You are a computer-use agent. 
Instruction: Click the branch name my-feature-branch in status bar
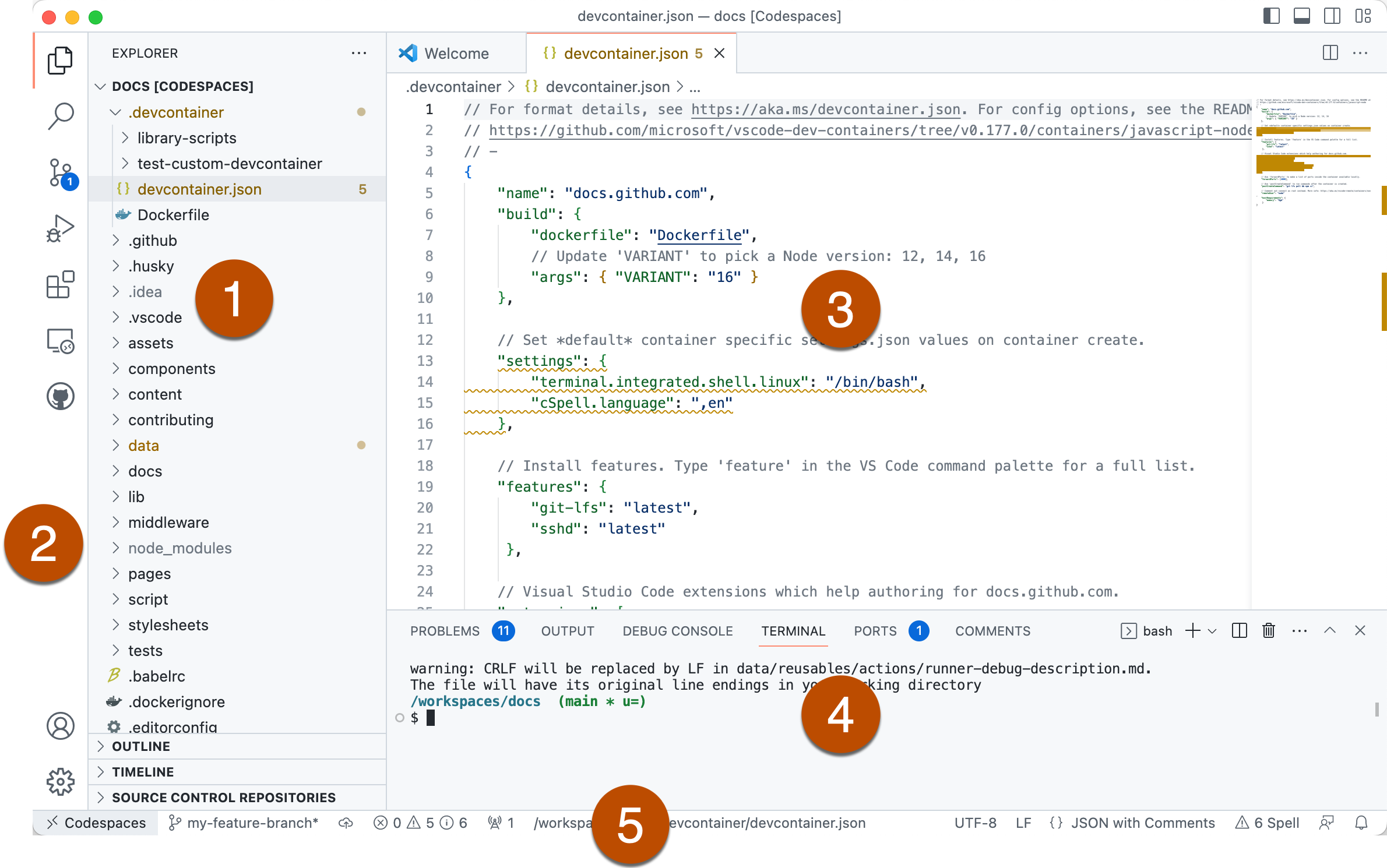coord(248,822)
